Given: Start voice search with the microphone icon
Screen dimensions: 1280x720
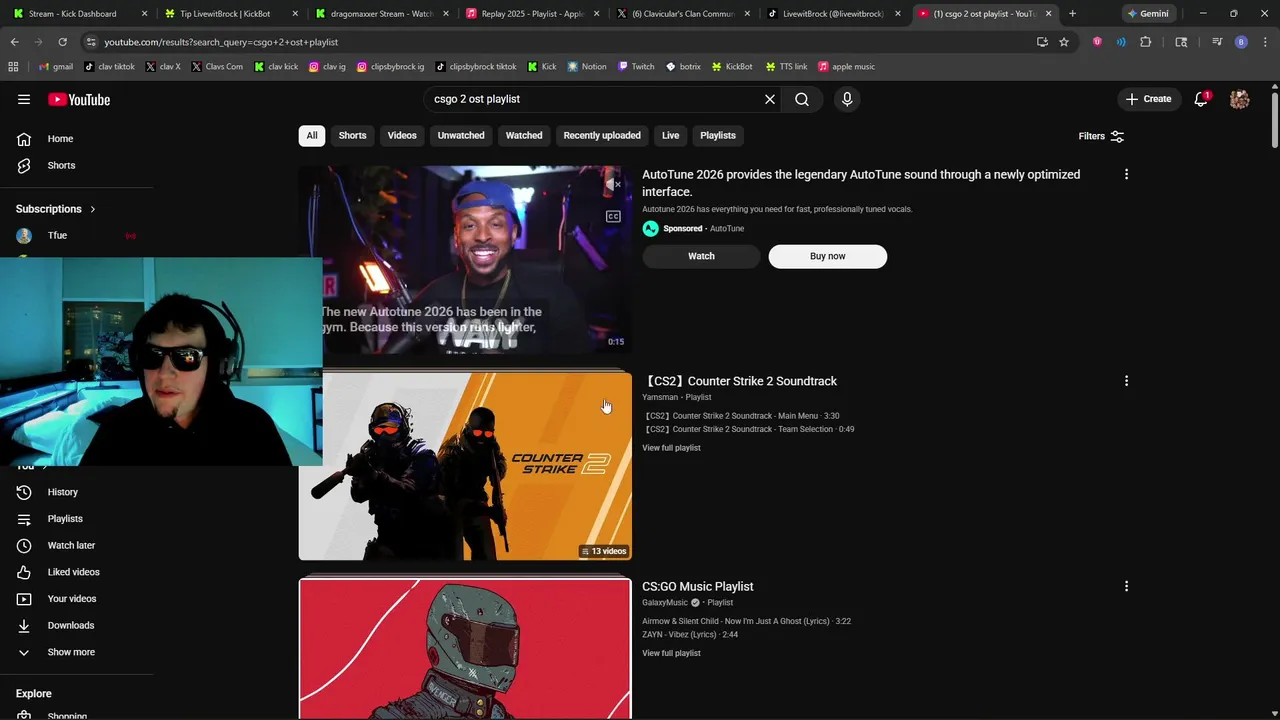Looking at the screenshot, I should pos(847,99).
